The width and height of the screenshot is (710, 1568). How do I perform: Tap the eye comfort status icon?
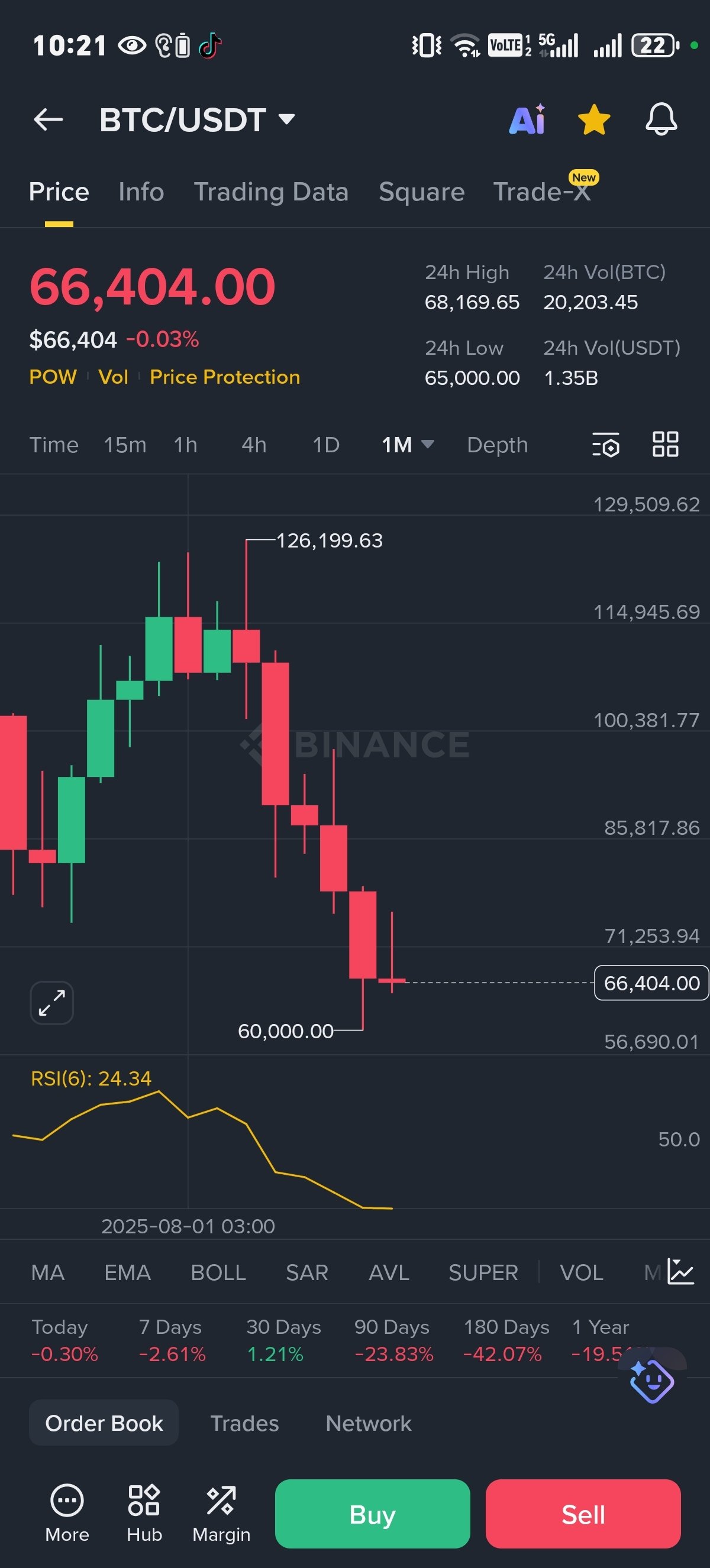click(132, 46)
